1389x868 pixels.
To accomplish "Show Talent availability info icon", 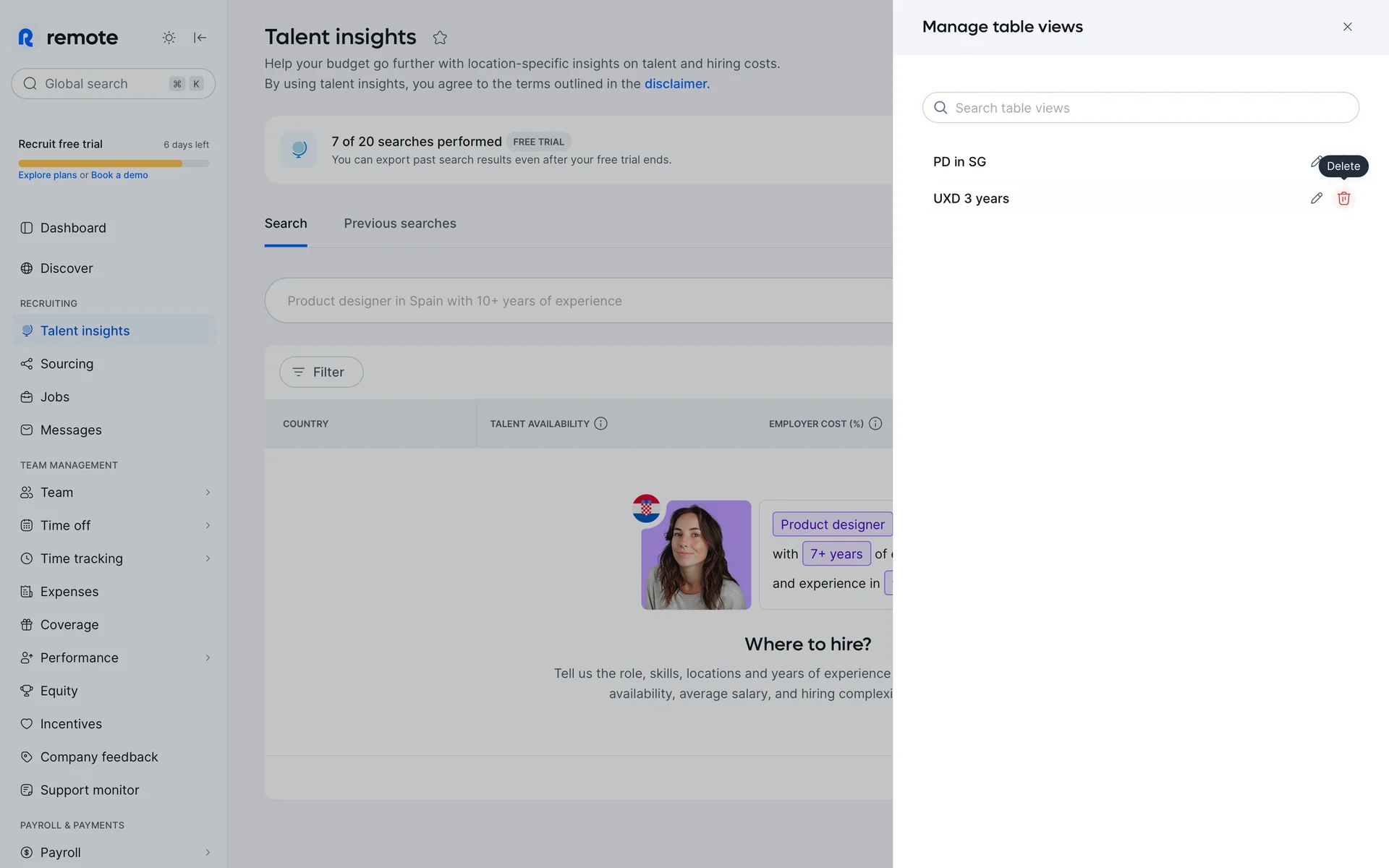I will pyautogui.click(x=600, y=424).
